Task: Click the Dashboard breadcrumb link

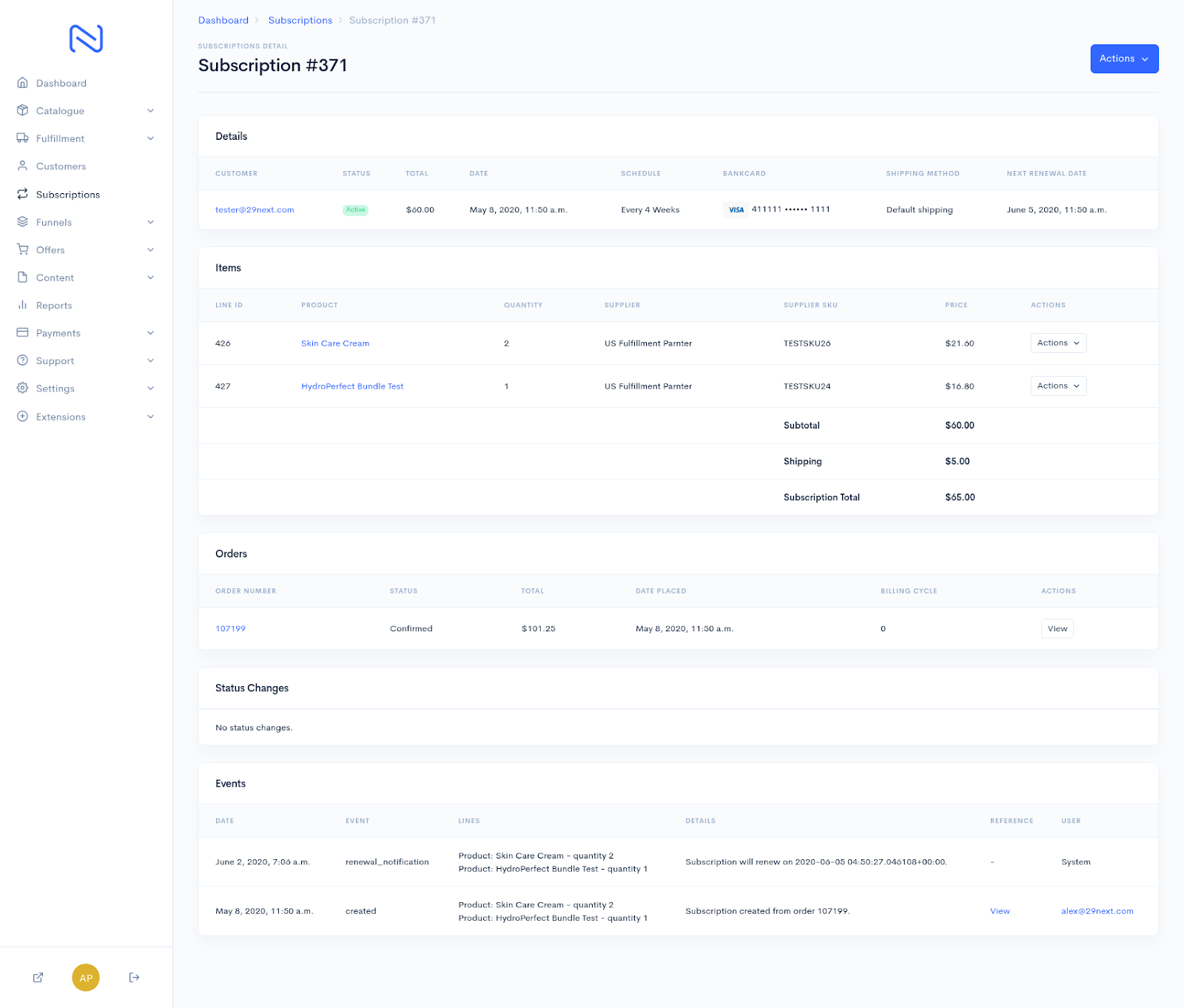Action: [x=223, y=20]
